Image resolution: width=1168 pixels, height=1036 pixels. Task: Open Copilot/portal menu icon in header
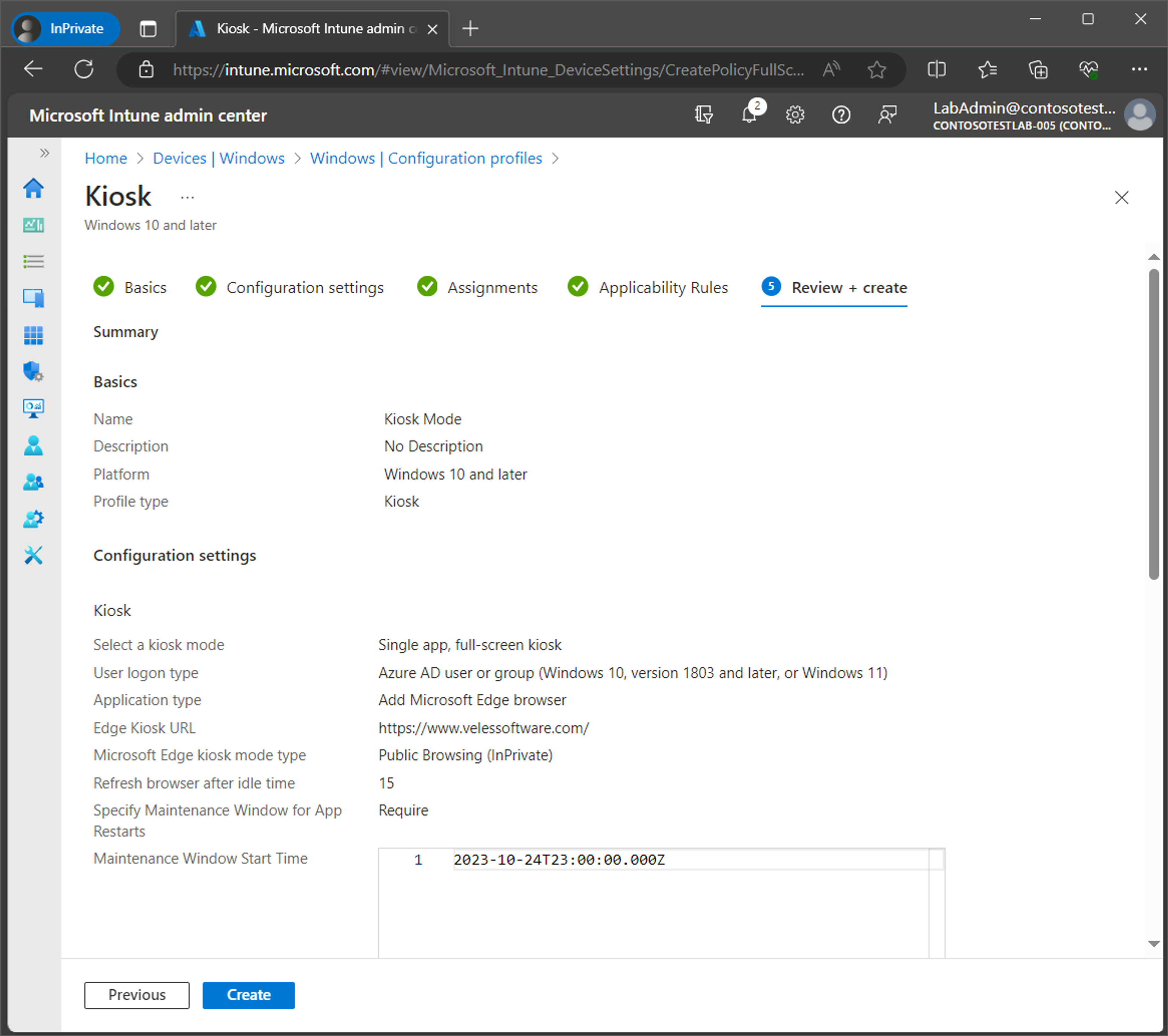coord(704,115)
